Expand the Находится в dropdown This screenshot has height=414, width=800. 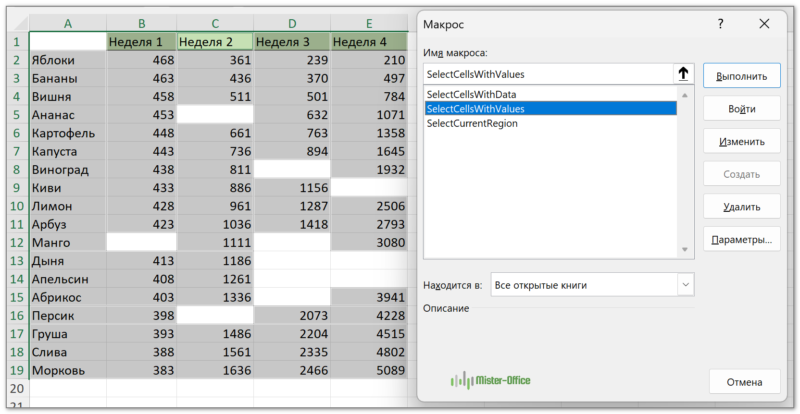685,285
